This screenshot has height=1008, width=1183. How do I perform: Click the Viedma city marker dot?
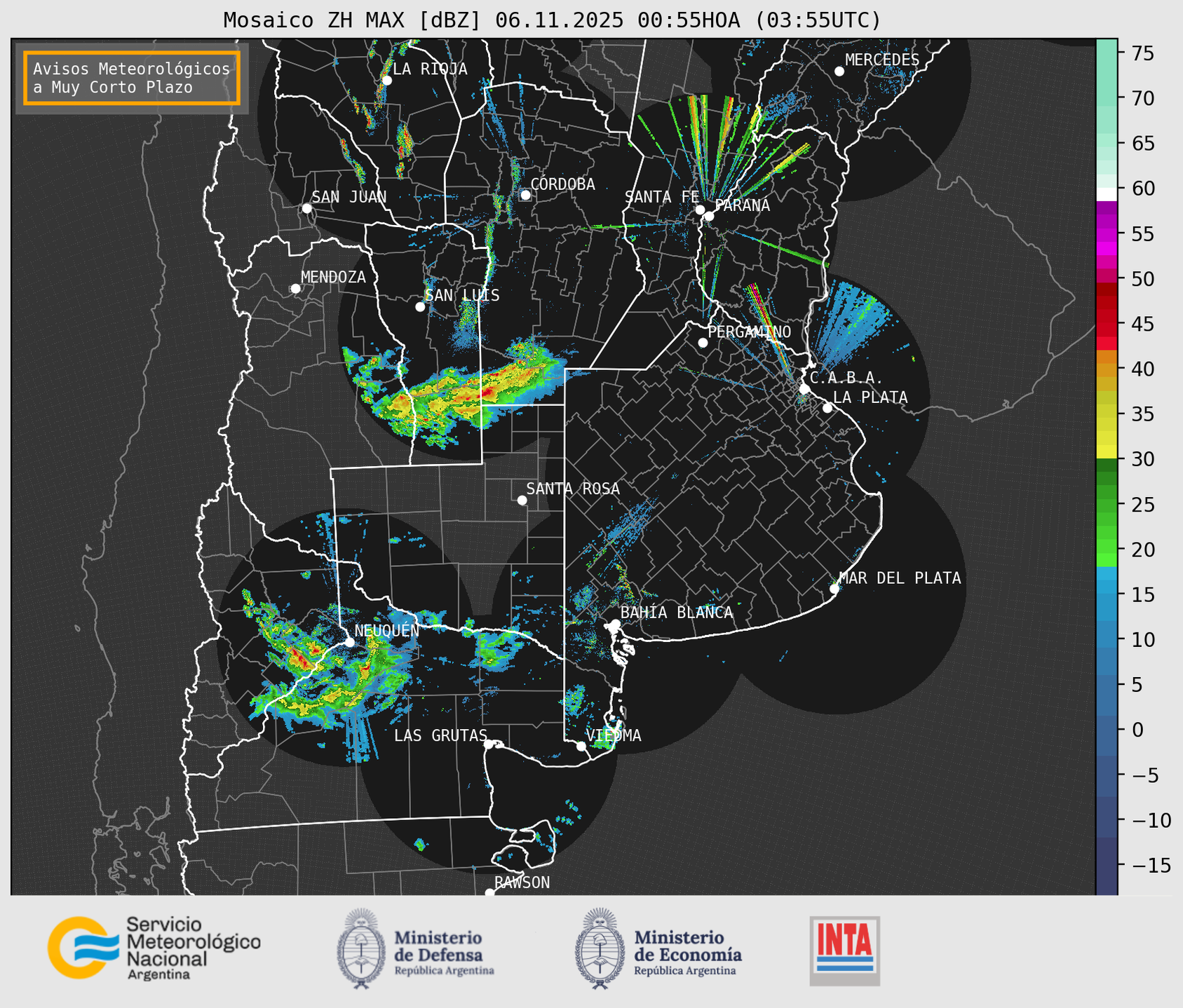tap(581, 746)
